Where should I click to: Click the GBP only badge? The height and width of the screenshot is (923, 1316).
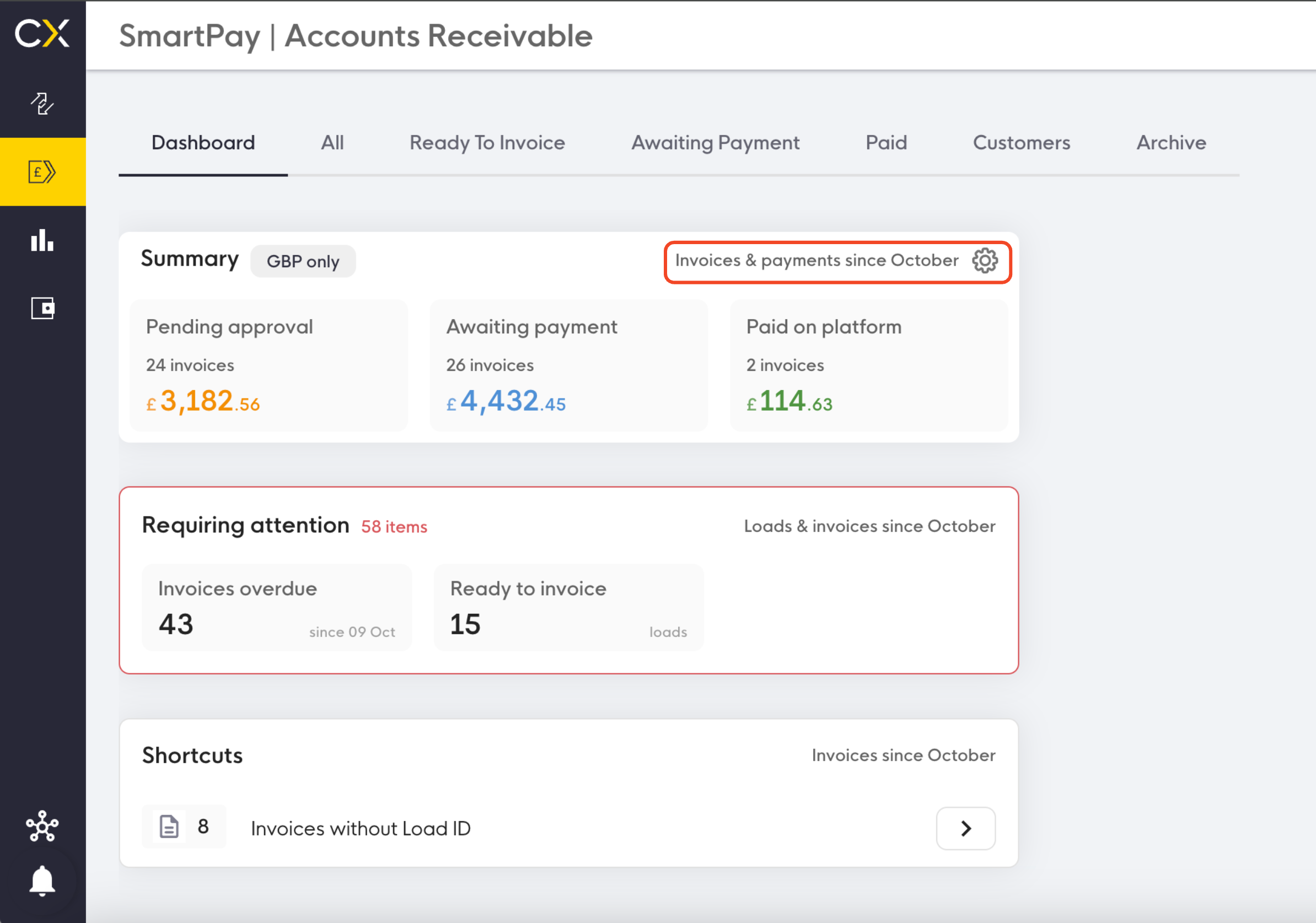[x=303, y=261]
